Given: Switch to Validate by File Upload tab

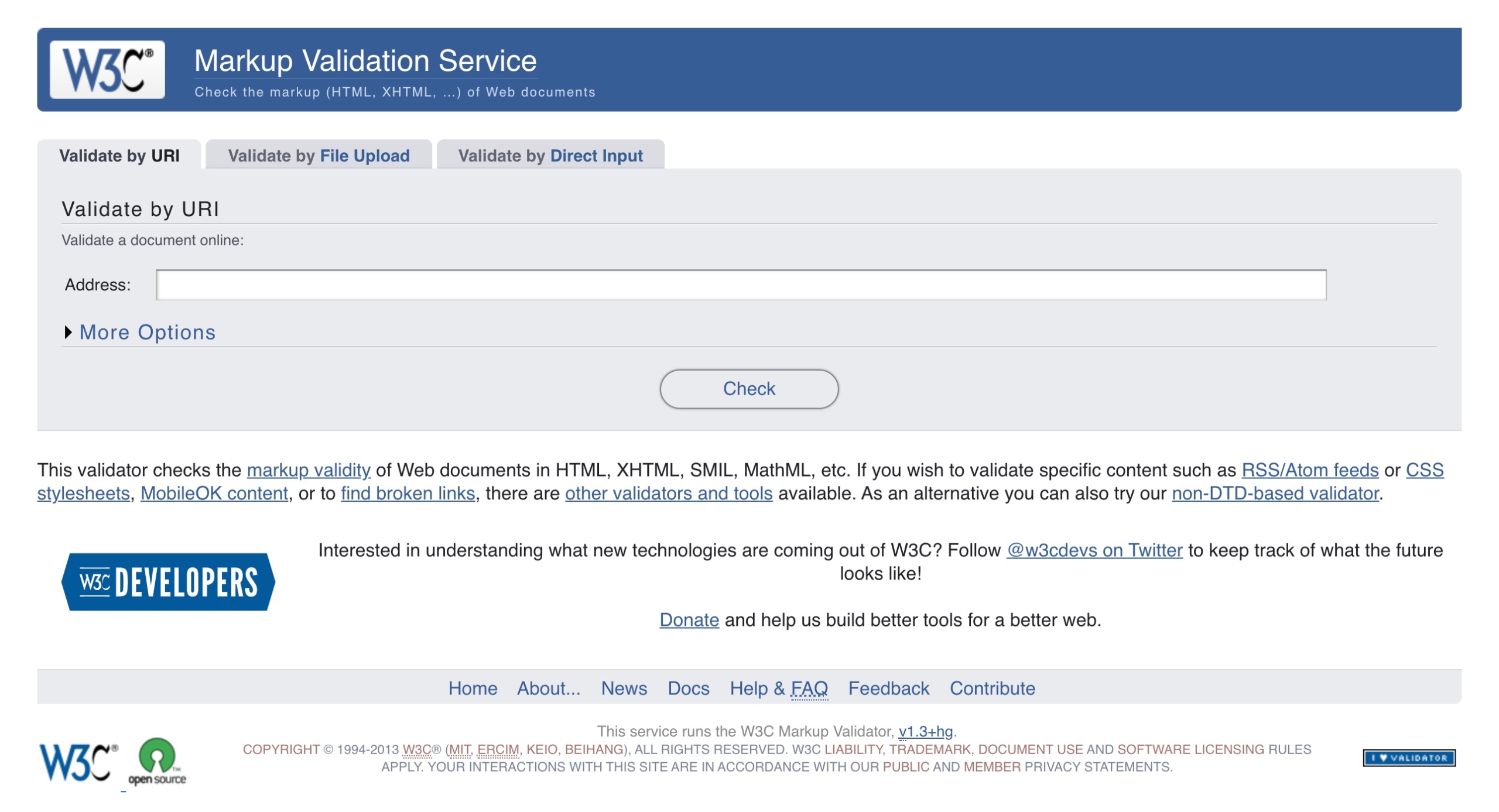Looking at the screenshot, I should point(319,156).
